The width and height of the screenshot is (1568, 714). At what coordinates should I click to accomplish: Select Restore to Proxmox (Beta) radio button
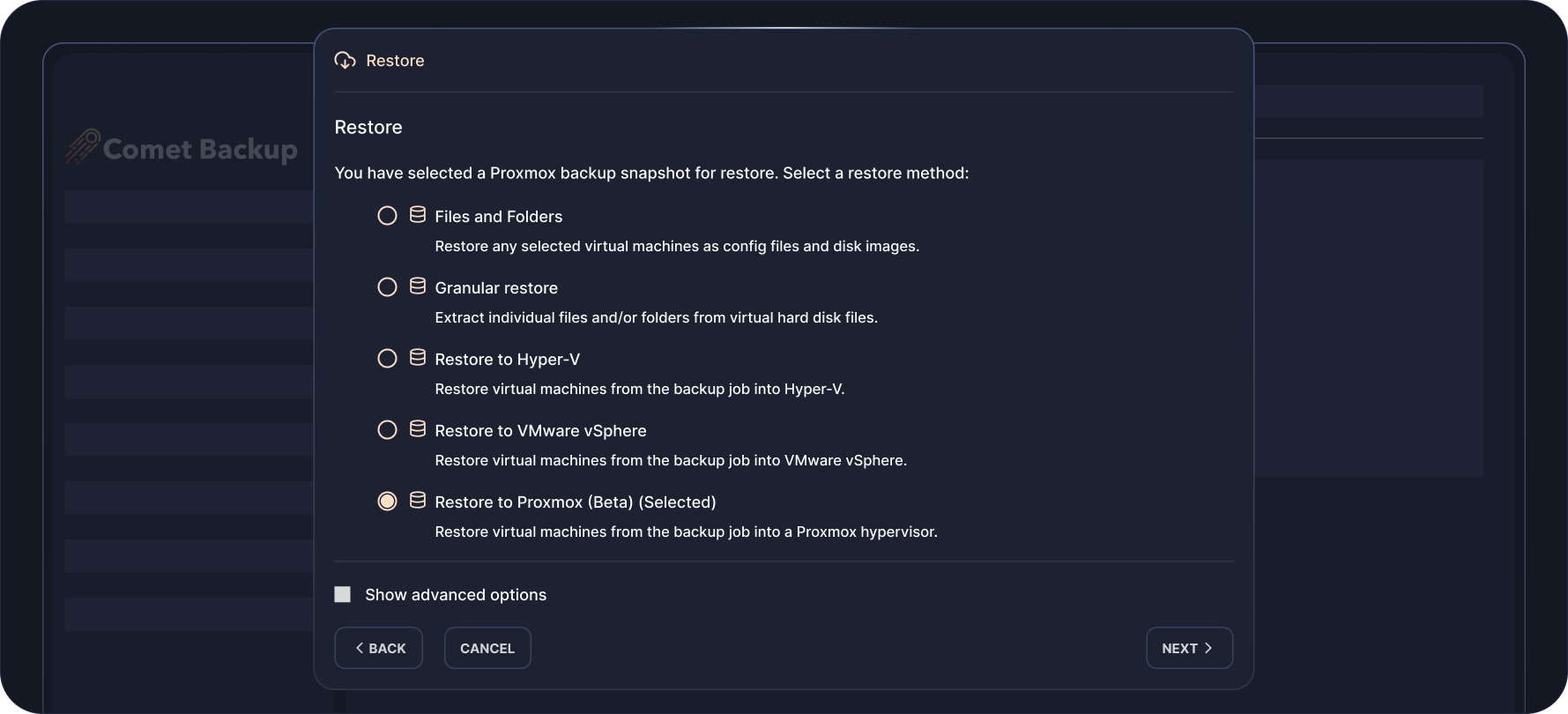pos(387,502)
